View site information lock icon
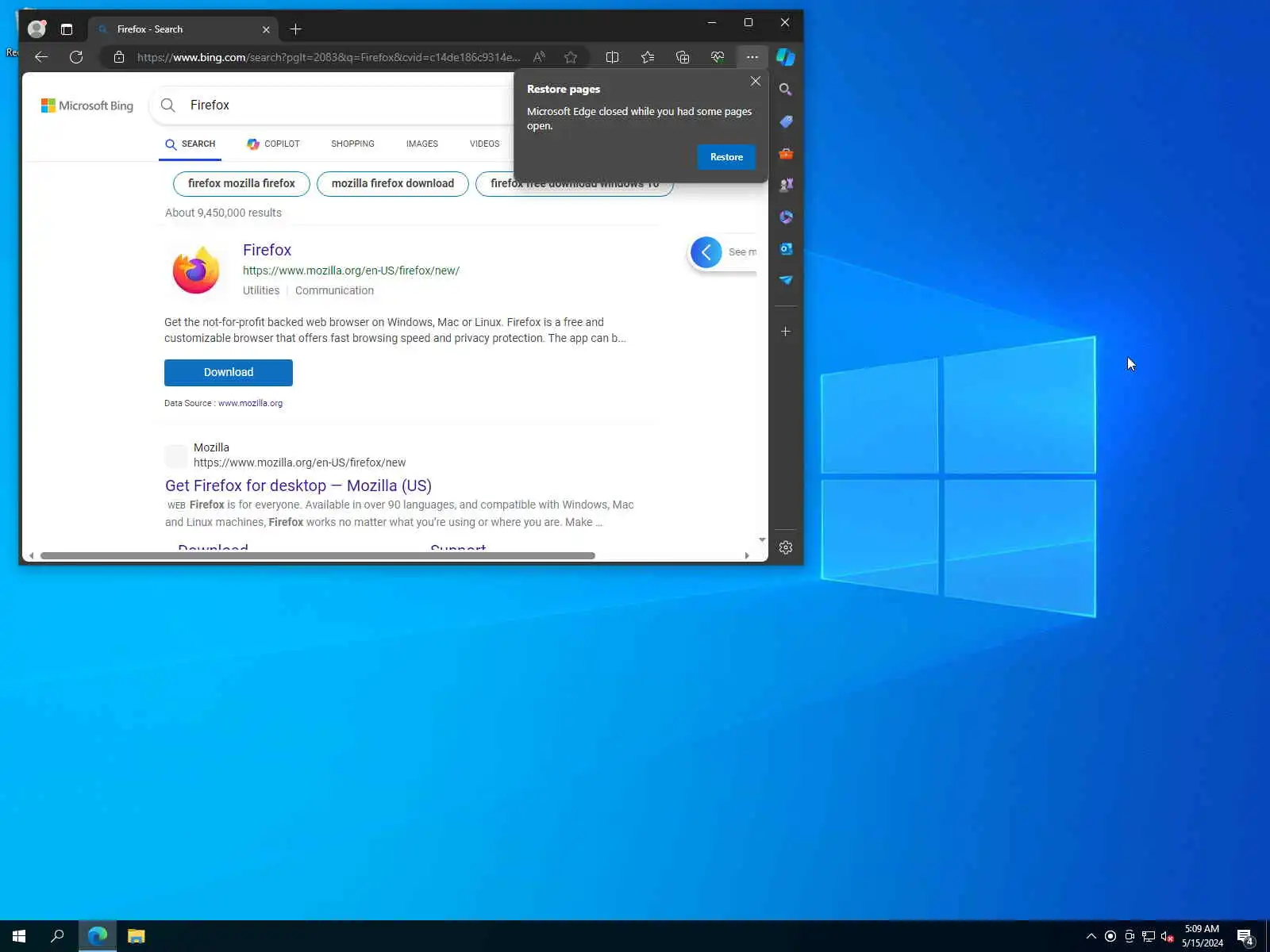 point(119,57)
